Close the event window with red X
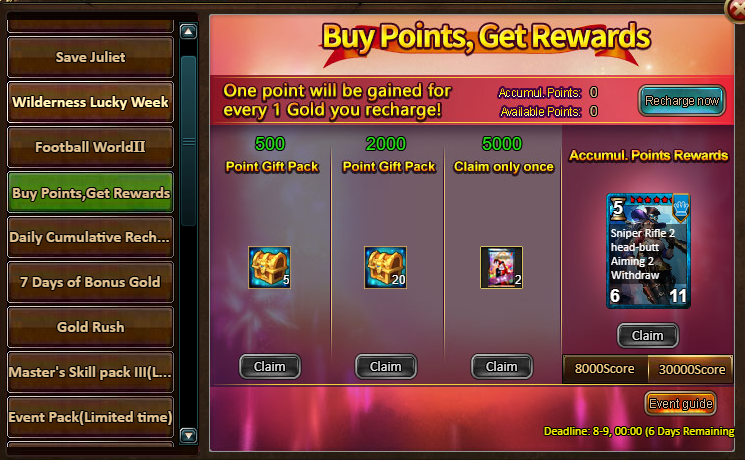This screenshot has width=745, height=460. tap(735, 10)
